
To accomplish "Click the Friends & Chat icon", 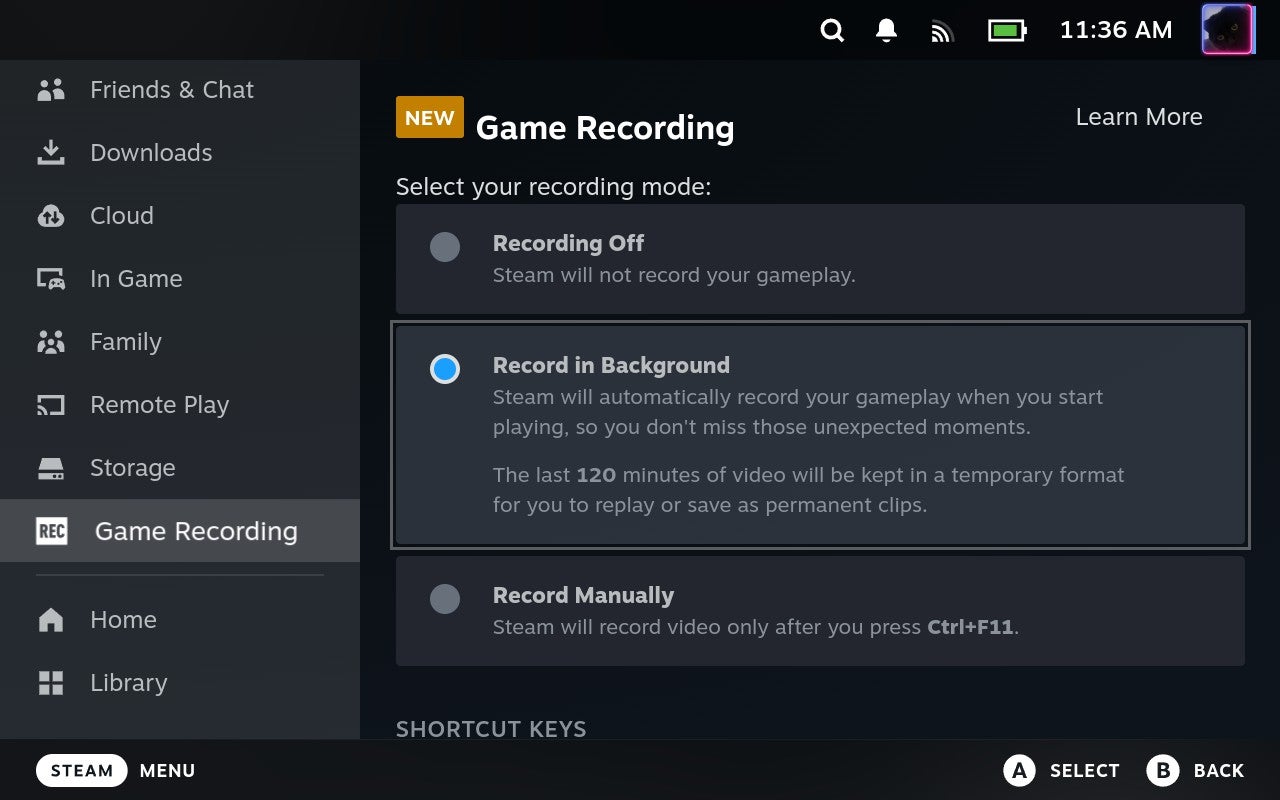I will (x=50, y=89).
